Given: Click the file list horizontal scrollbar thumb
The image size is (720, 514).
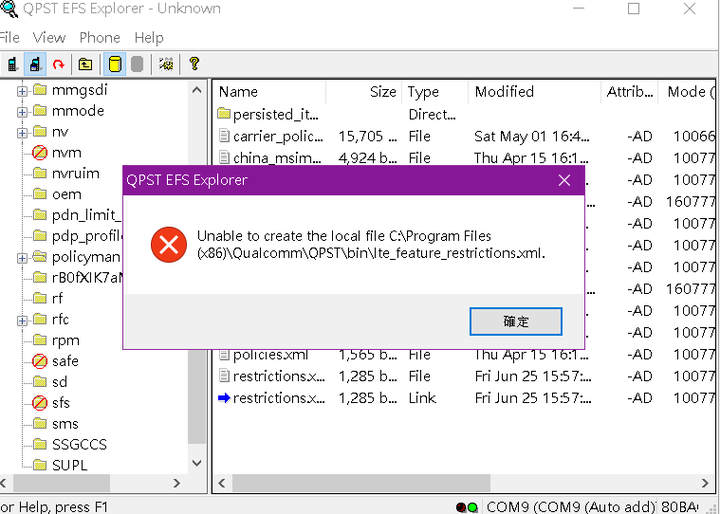Looking at the screenshot, I should 361,483.
